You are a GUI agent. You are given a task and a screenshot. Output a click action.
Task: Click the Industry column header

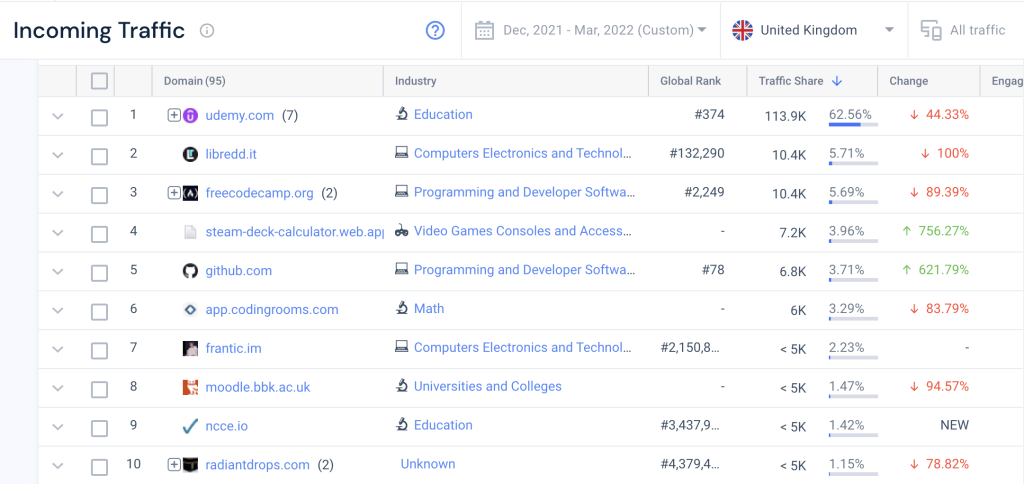(x=415, y=81)
